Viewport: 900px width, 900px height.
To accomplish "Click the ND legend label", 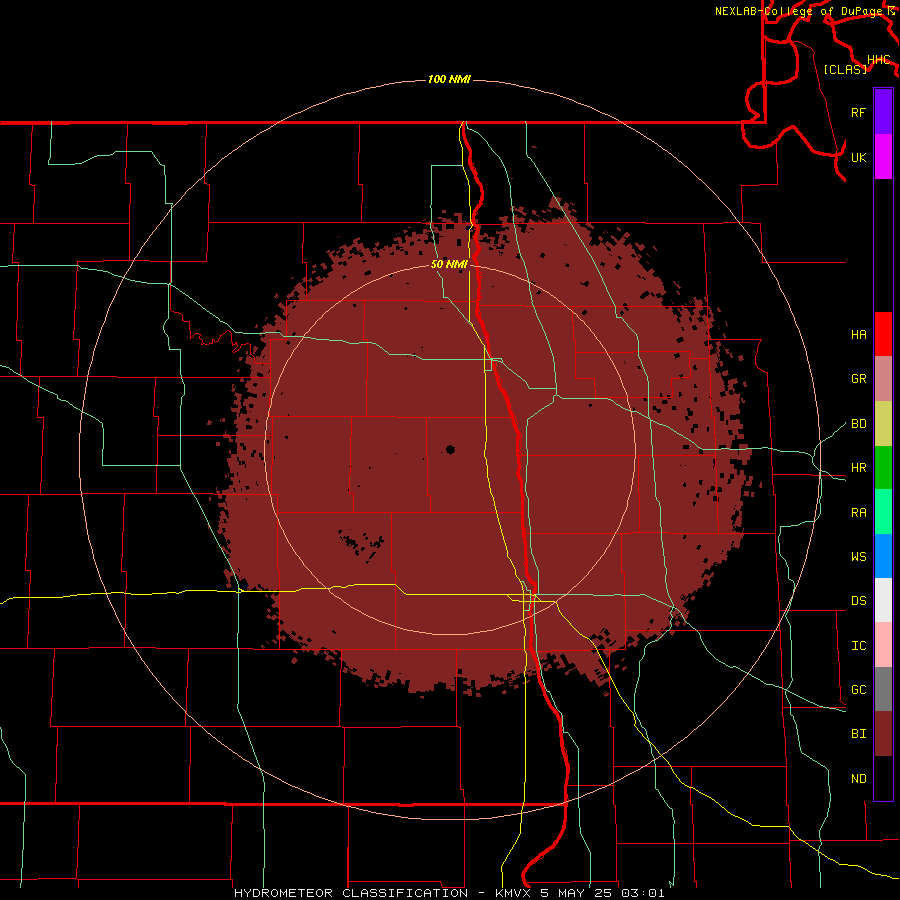I will tap(858, 778).
